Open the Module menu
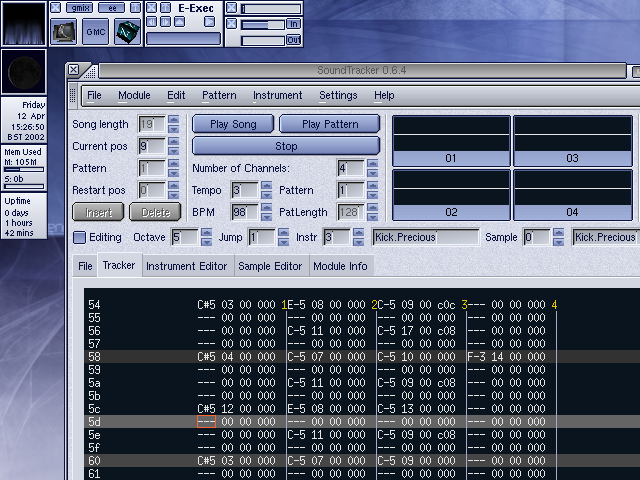 pyautogui.click(x=134, y=96)
